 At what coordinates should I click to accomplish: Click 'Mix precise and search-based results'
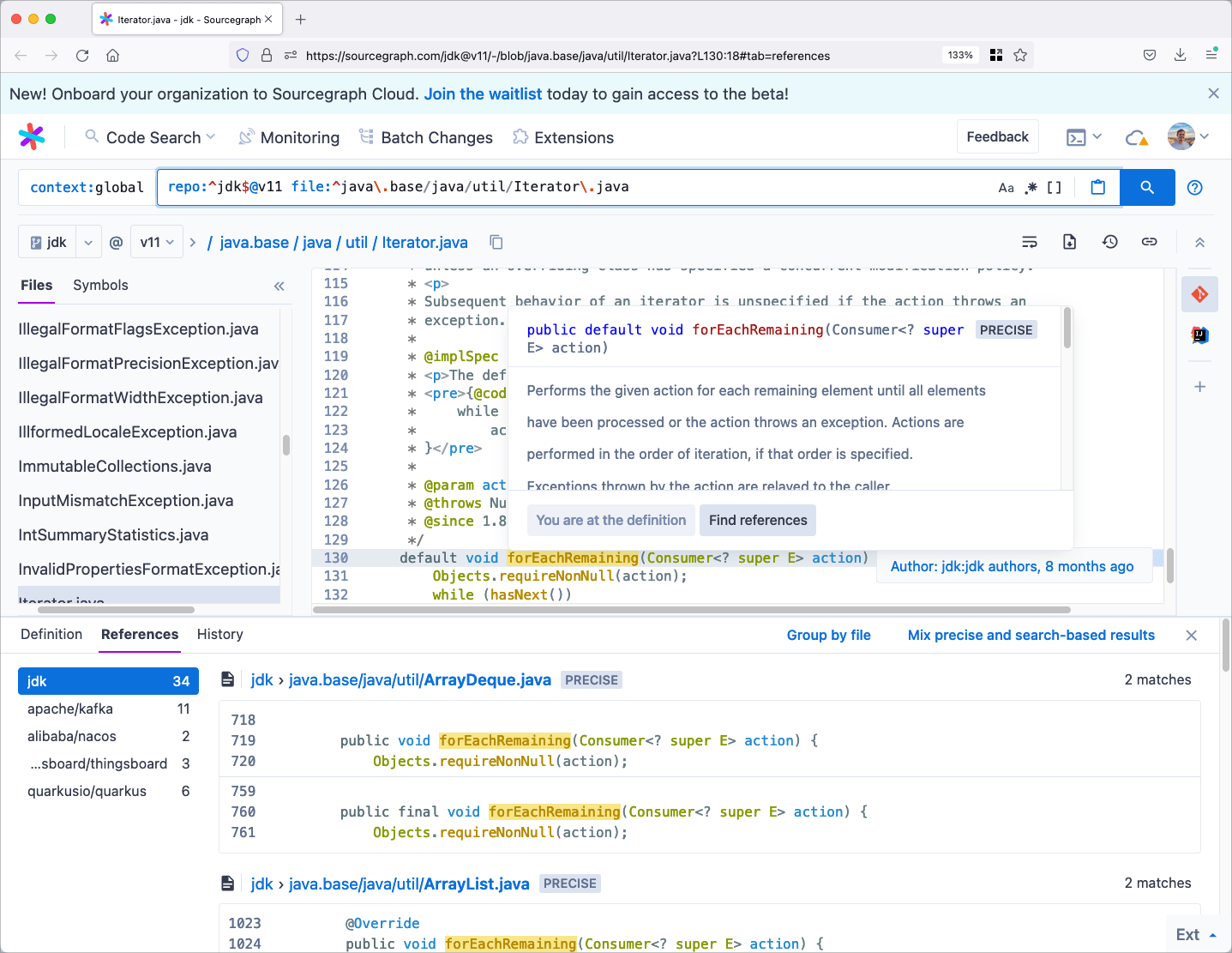pos(1031,636)
